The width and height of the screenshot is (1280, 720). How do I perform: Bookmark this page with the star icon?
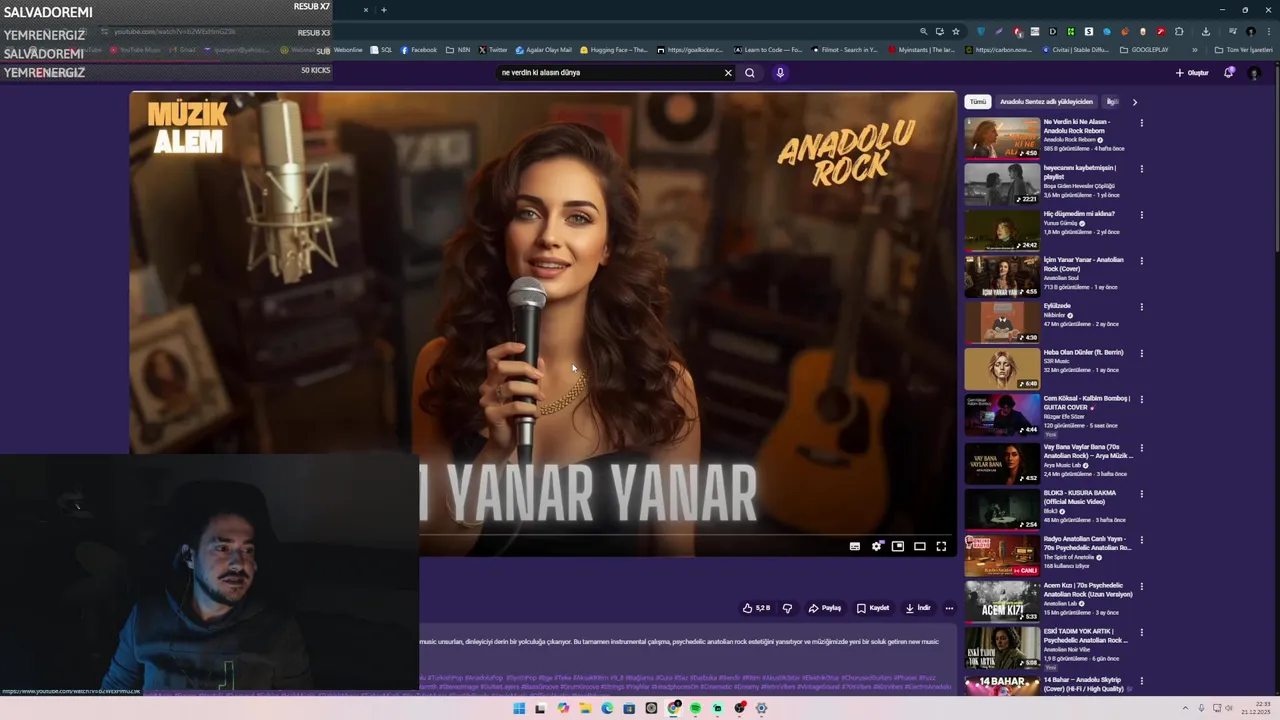[956, 32]
